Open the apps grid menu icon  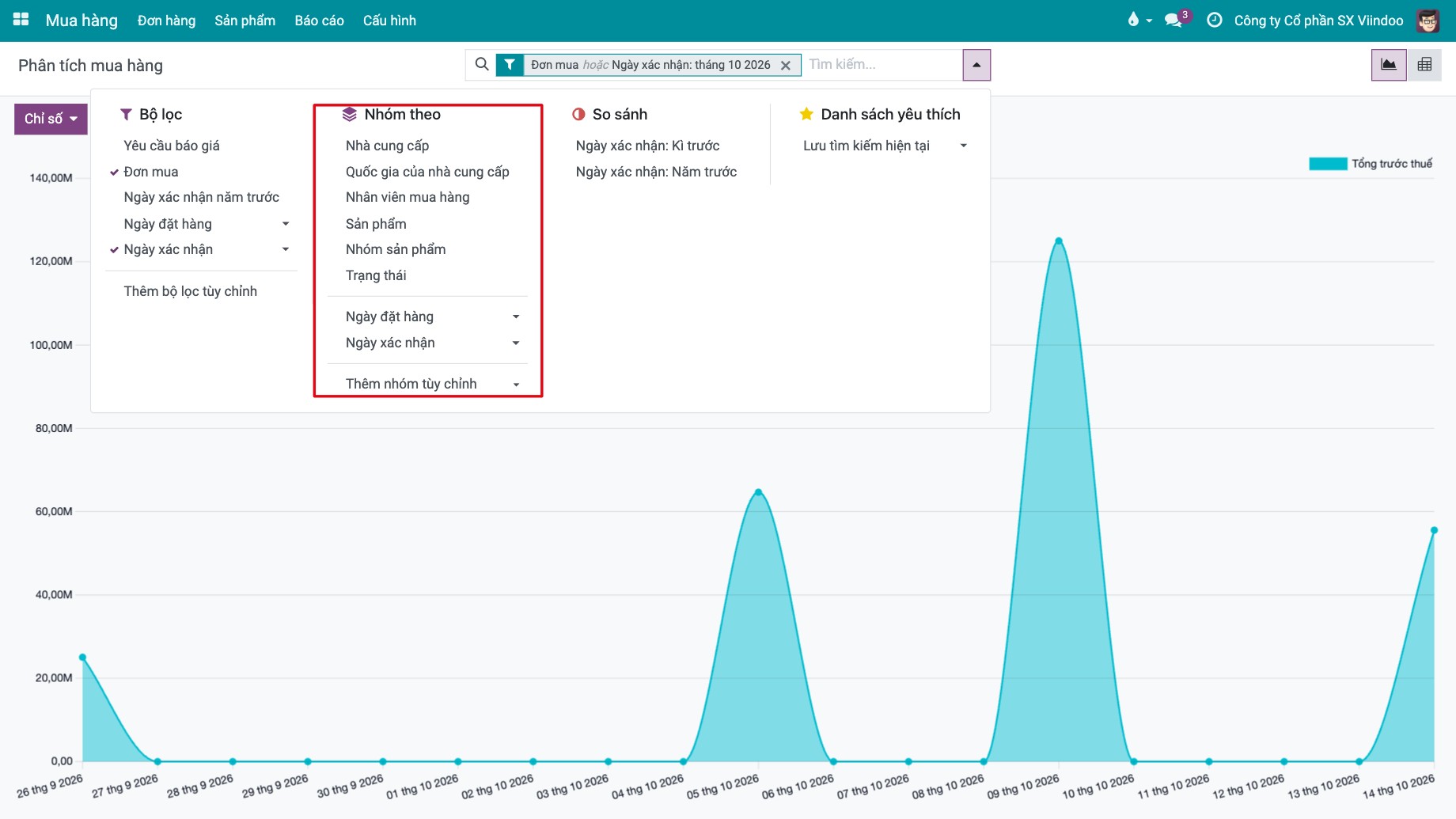coord(21,20)
